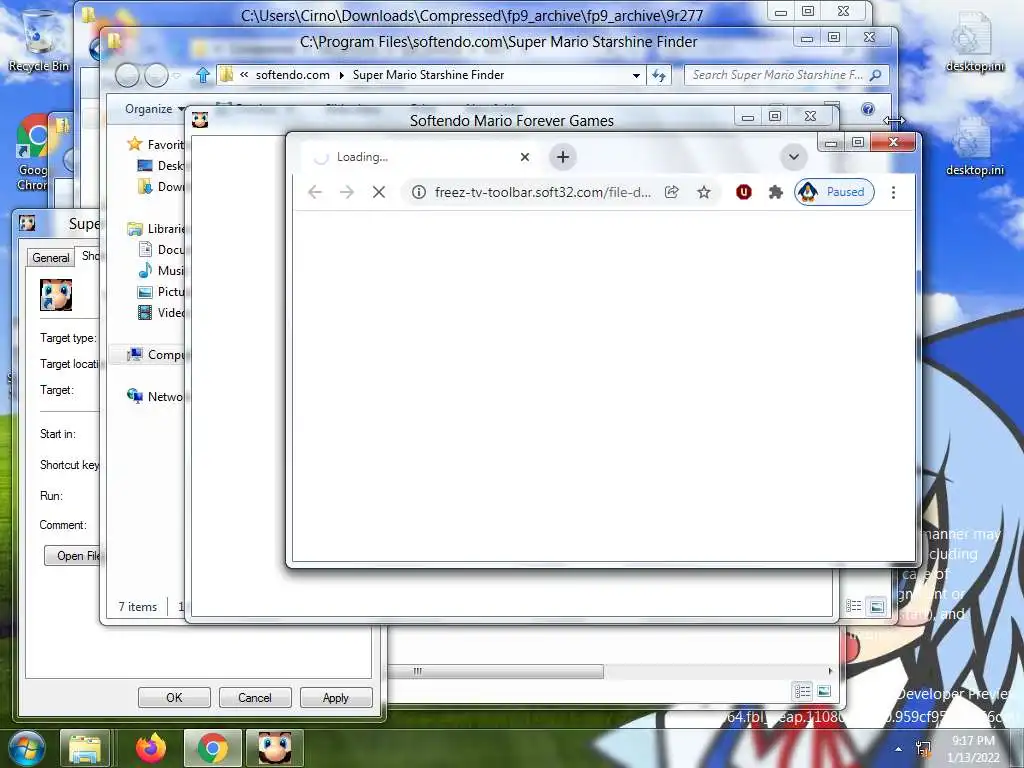Switch to large icons view in Explorer

point(876,606)
